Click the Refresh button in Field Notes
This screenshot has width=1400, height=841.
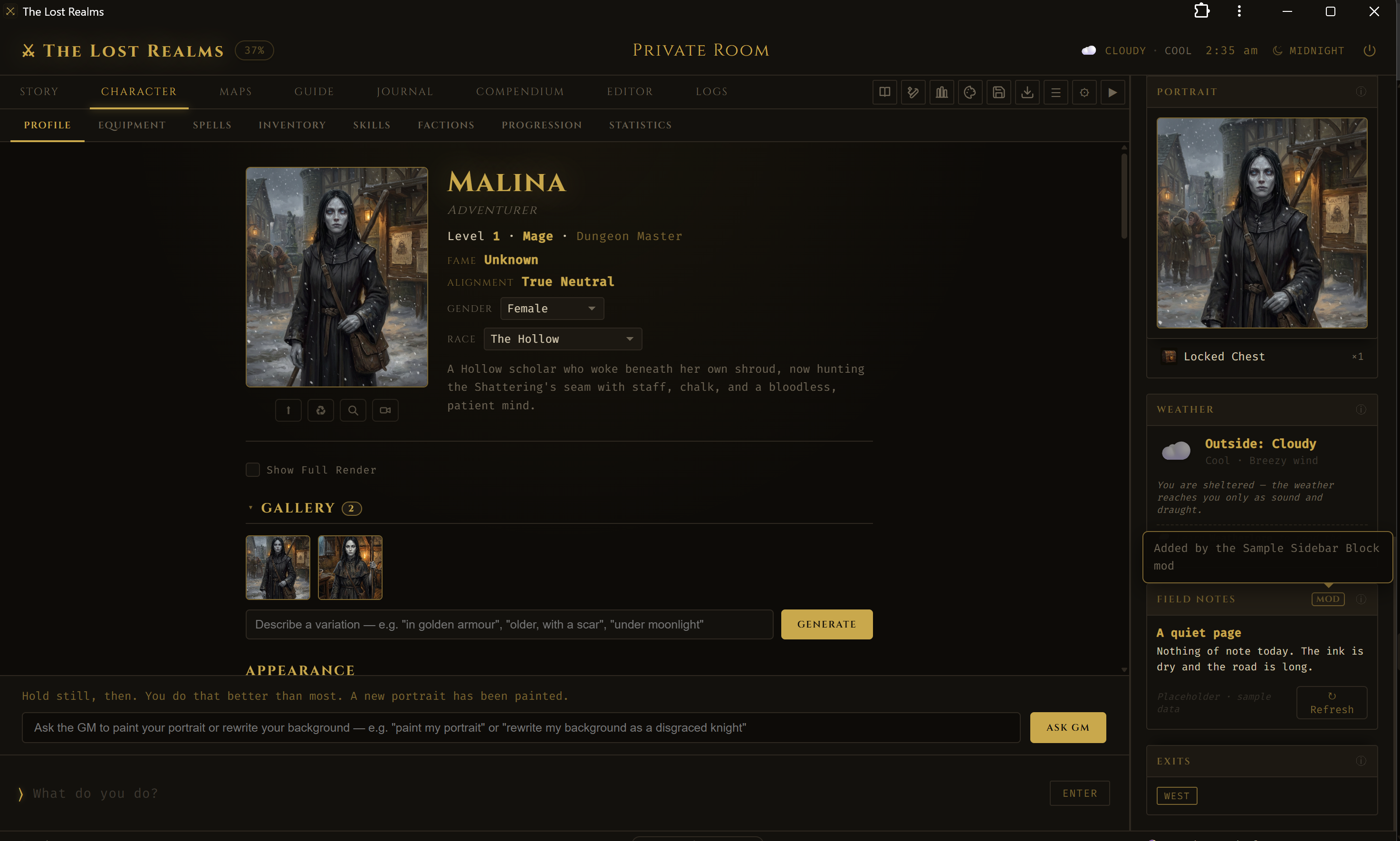pos(1332,703)
